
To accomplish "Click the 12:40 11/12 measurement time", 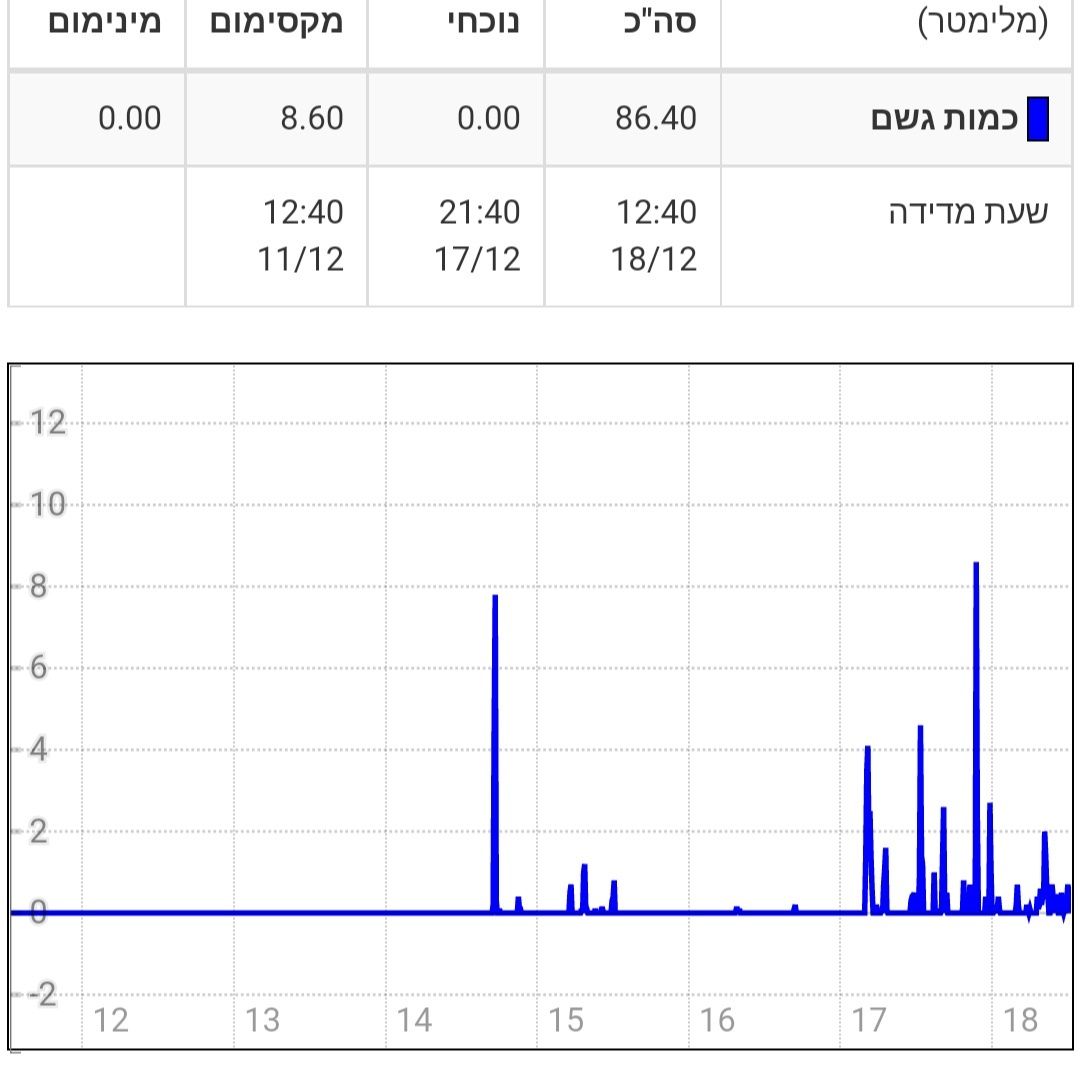I will [303, 236].
